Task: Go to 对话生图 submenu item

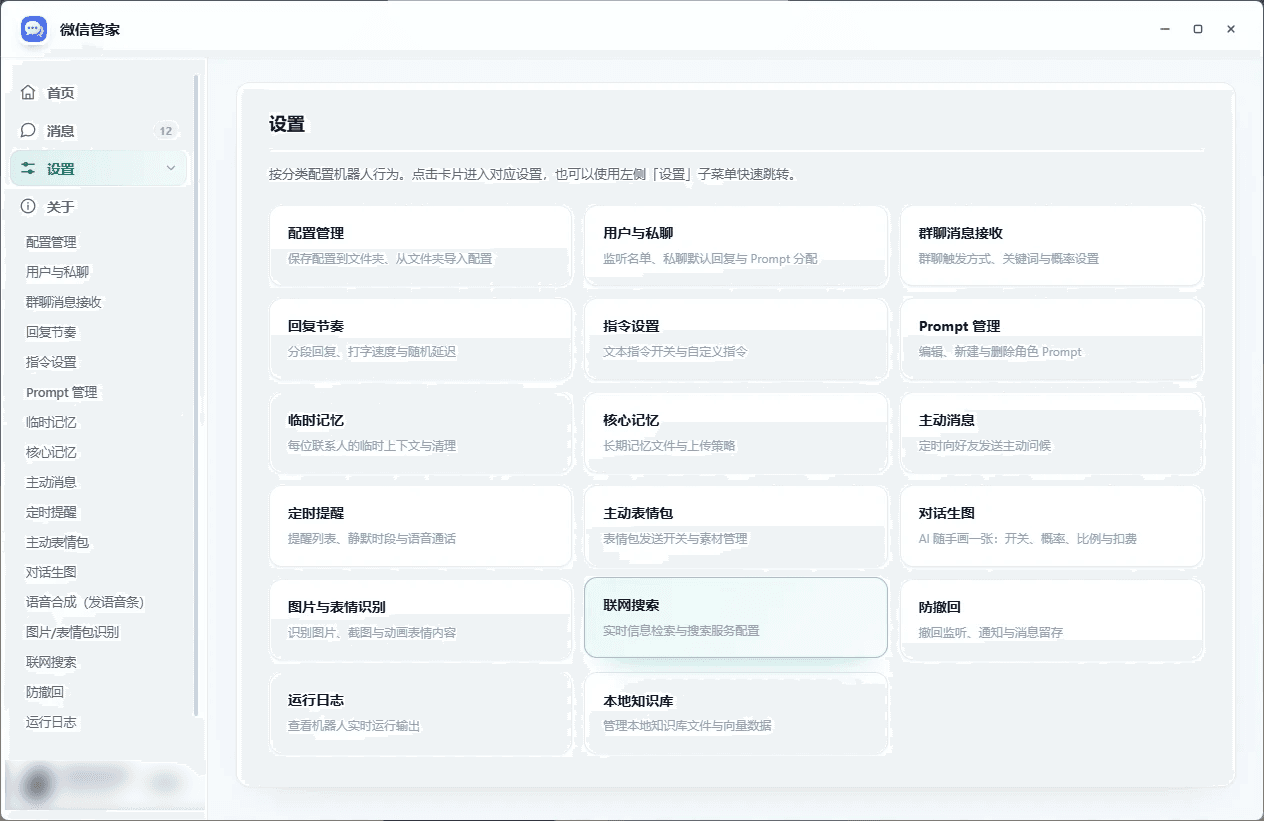Action: pos(51,572)
